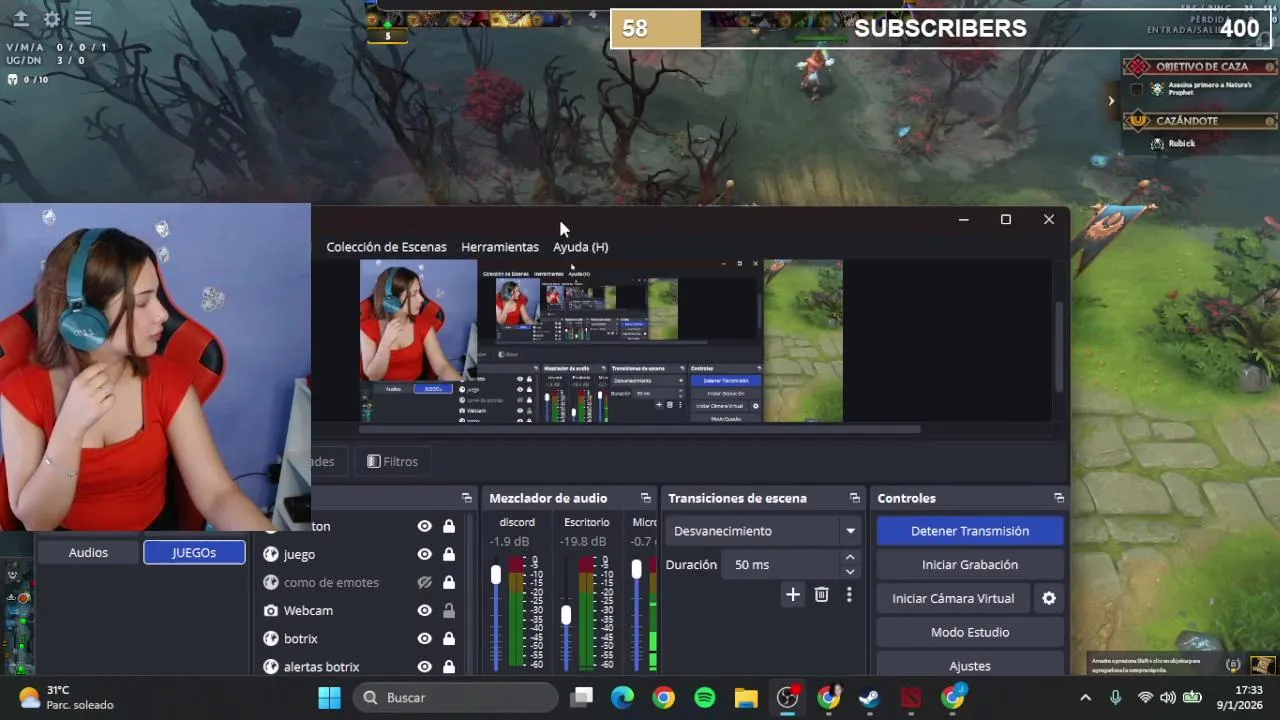Switch to Dota 2 taskbar icon
This screenshot has width=1280, height=720.
pyautogui.click(x=911, y=697)
